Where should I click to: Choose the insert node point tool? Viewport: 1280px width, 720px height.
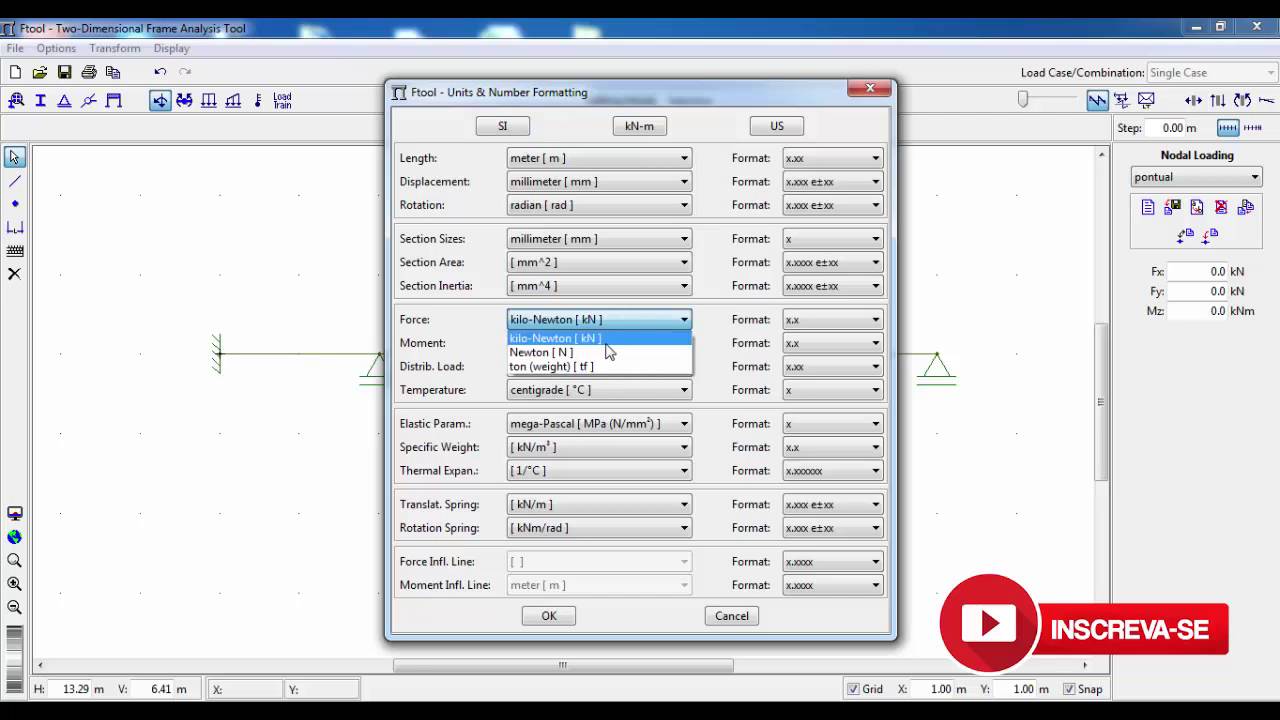coord(14,204)
